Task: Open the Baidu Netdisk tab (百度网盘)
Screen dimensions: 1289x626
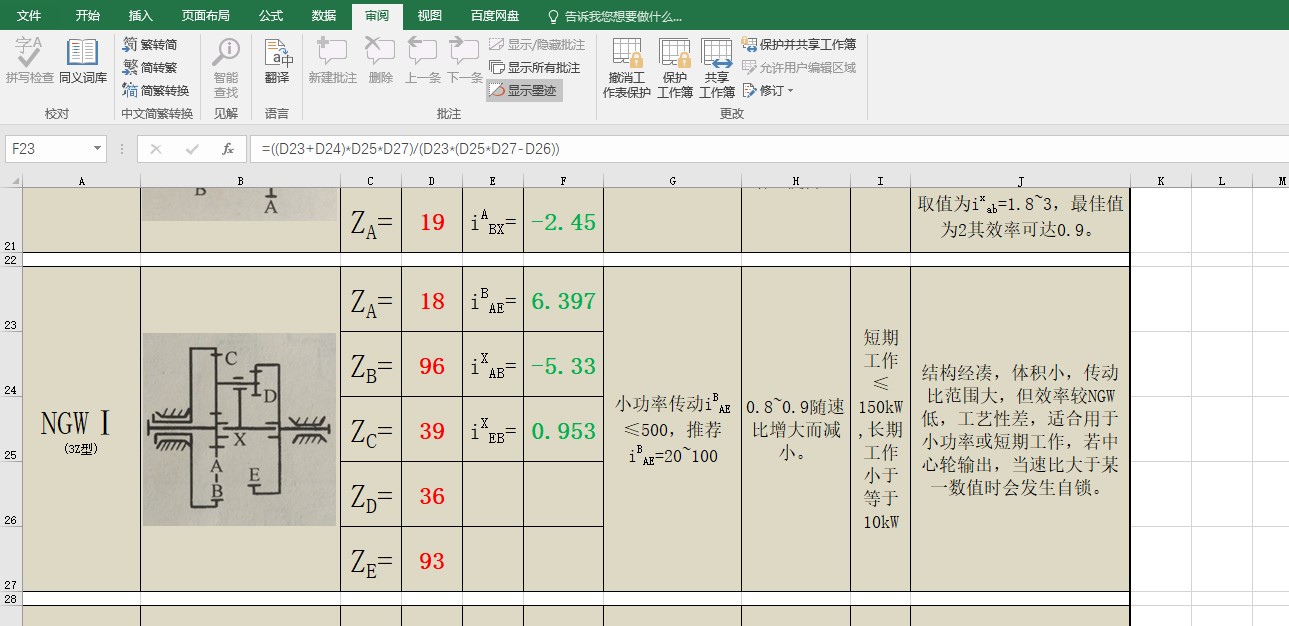Action: pos(495,16)
